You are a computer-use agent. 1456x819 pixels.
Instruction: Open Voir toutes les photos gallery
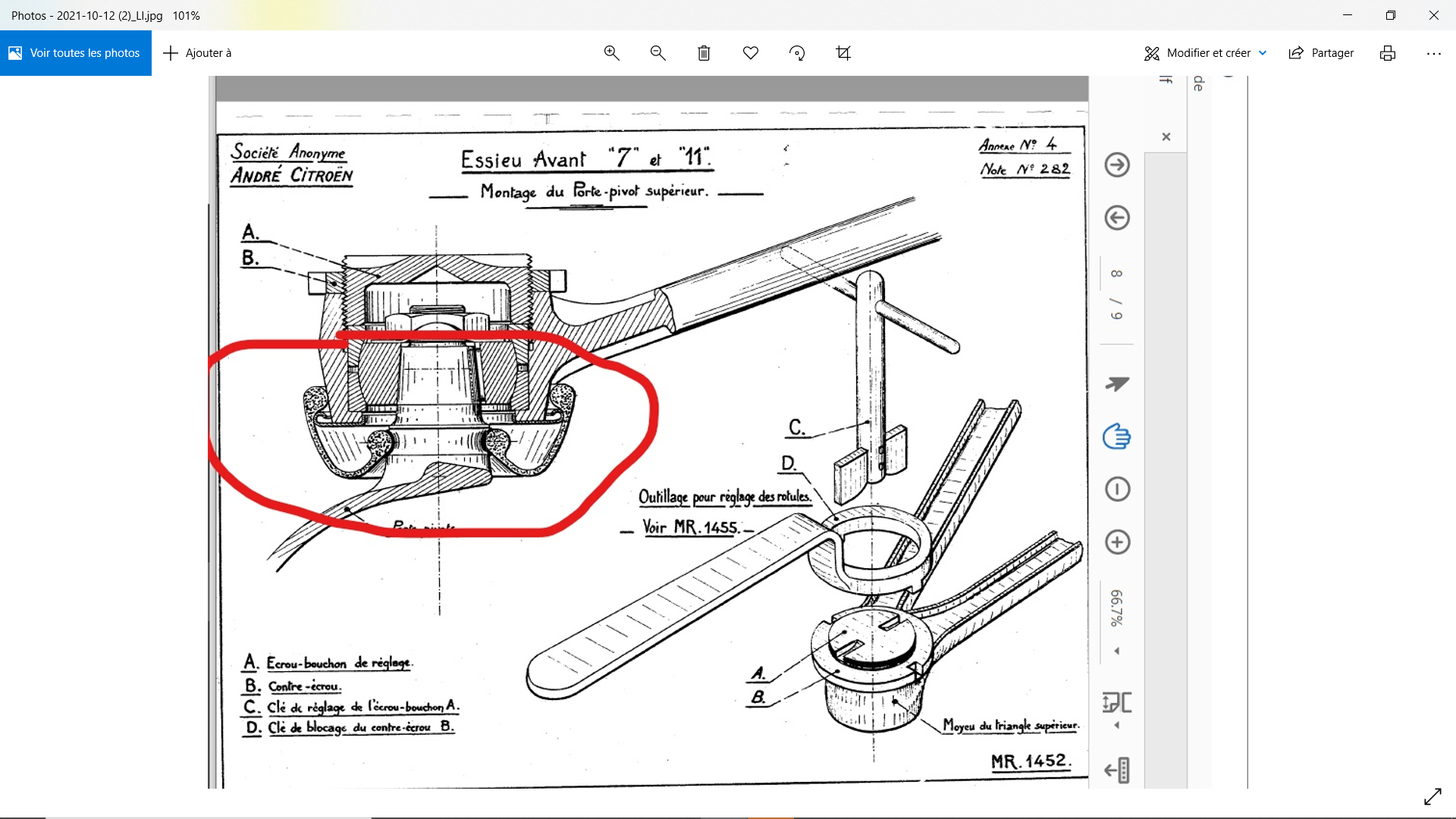(x=75, y=53)
